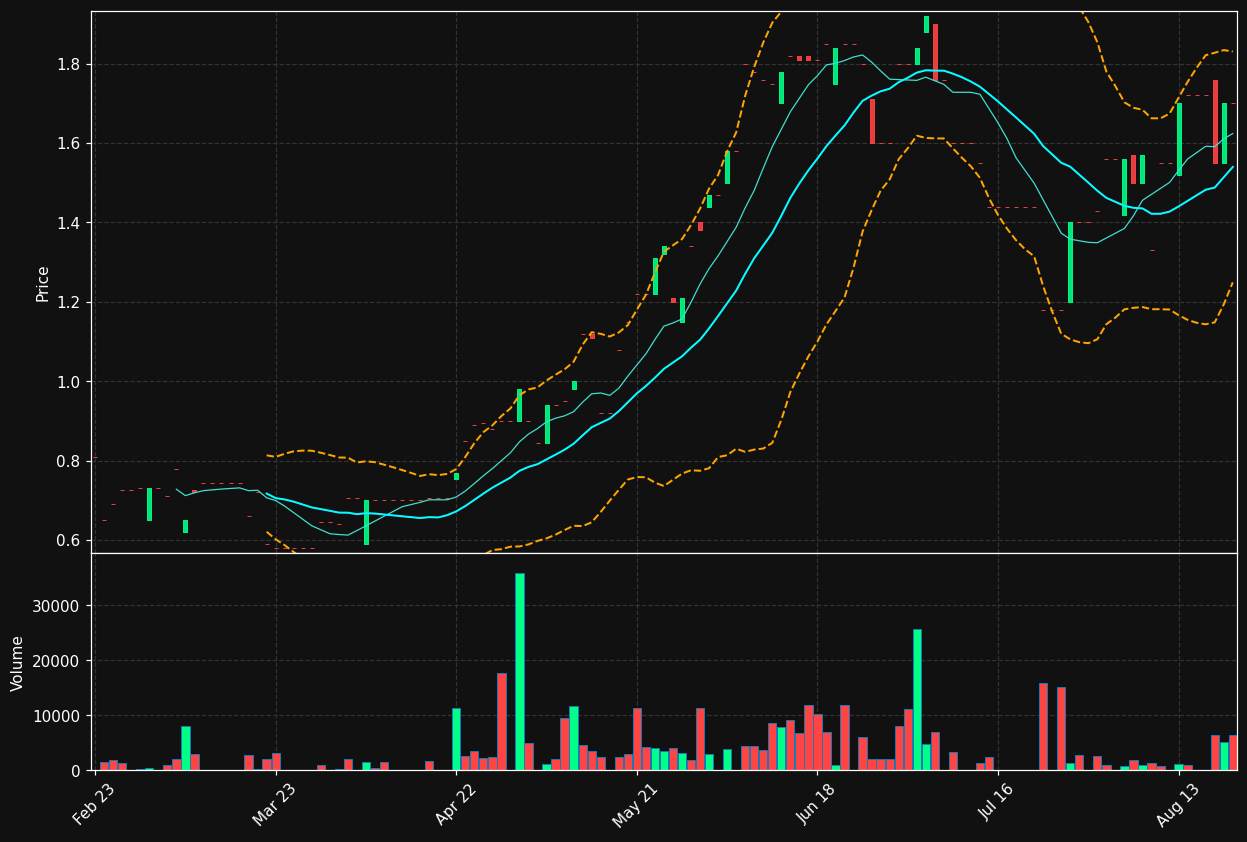Click the May 21 date label
Image resolution: width=1247 pixels, height=842 pixels.
pos(634,805)
